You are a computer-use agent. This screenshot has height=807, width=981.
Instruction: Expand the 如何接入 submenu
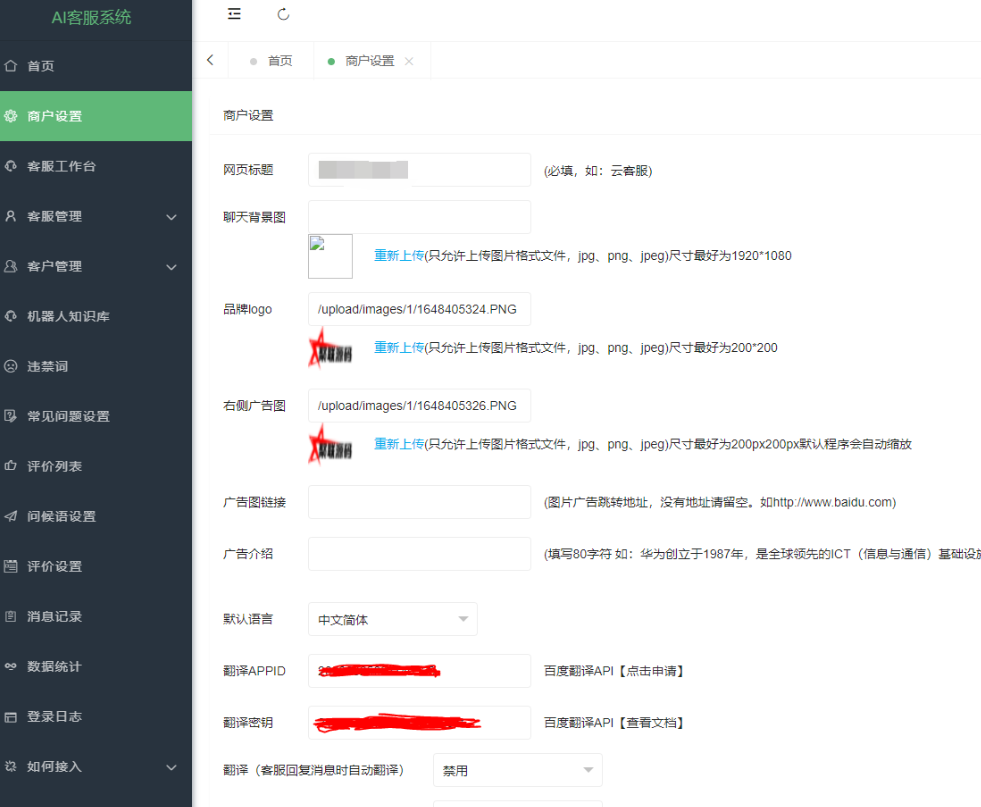tap(96, 767)
